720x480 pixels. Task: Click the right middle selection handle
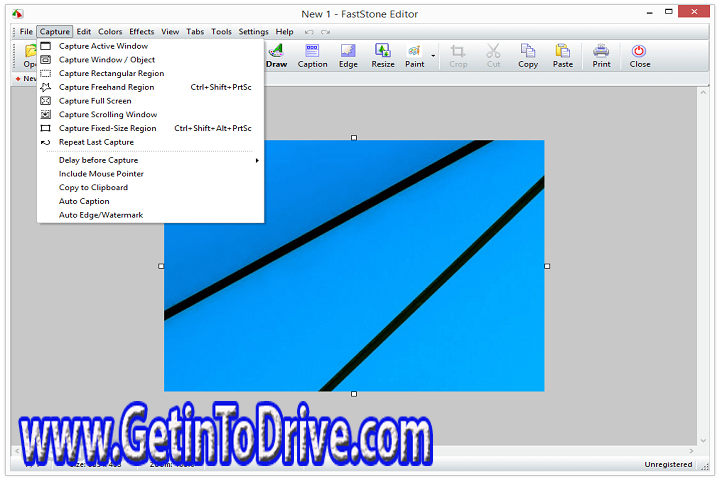click(547, 266)
